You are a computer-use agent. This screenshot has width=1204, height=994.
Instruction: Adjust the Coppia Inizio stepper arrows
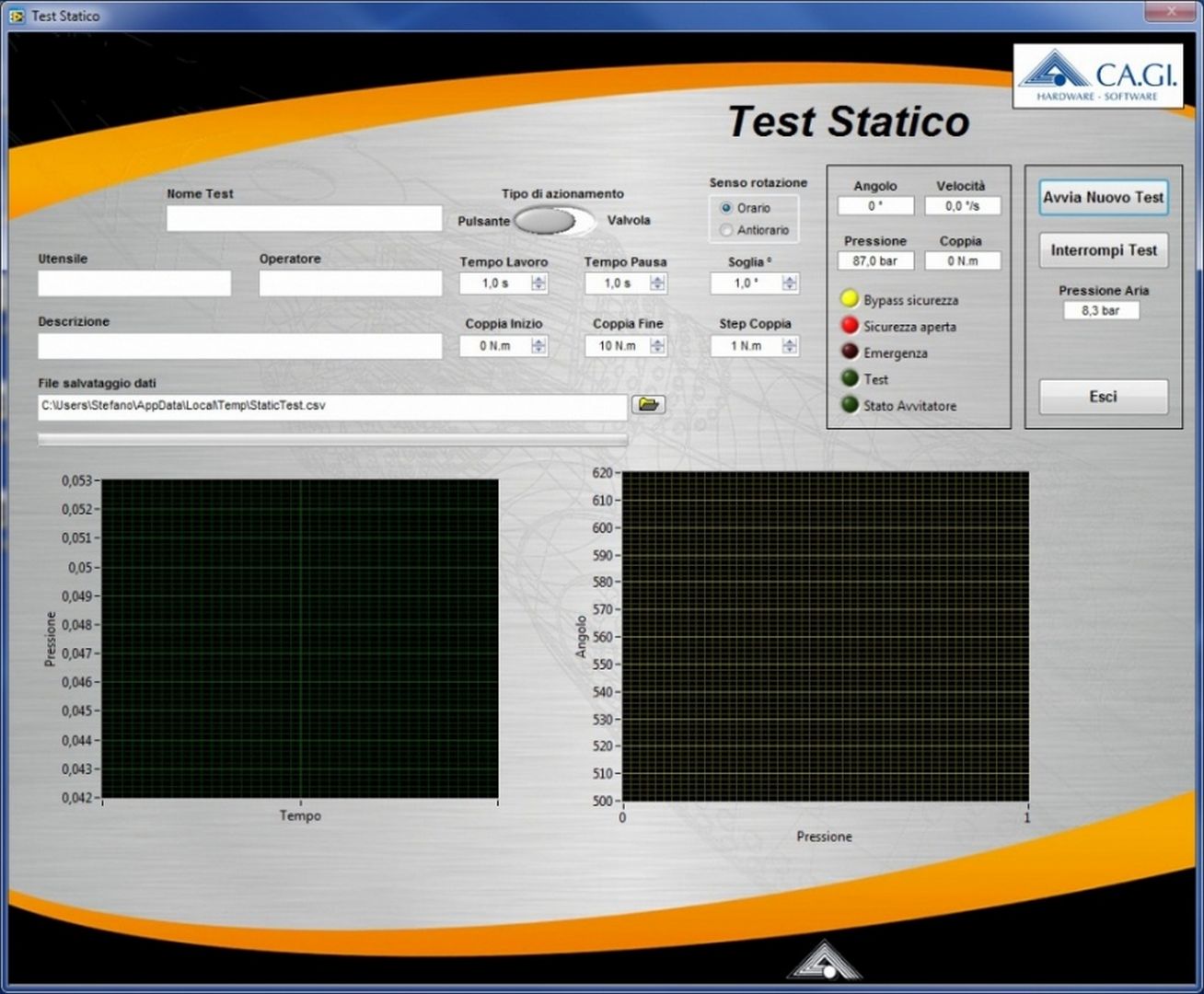point(539,346)
